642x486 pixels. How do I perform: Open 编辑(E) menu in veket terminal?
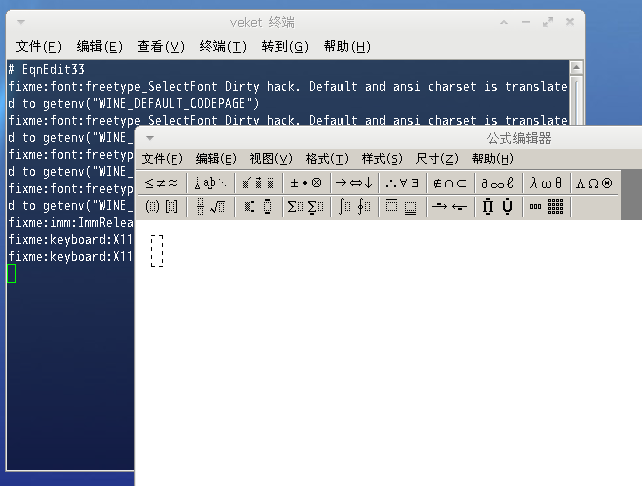coord(99,47)
